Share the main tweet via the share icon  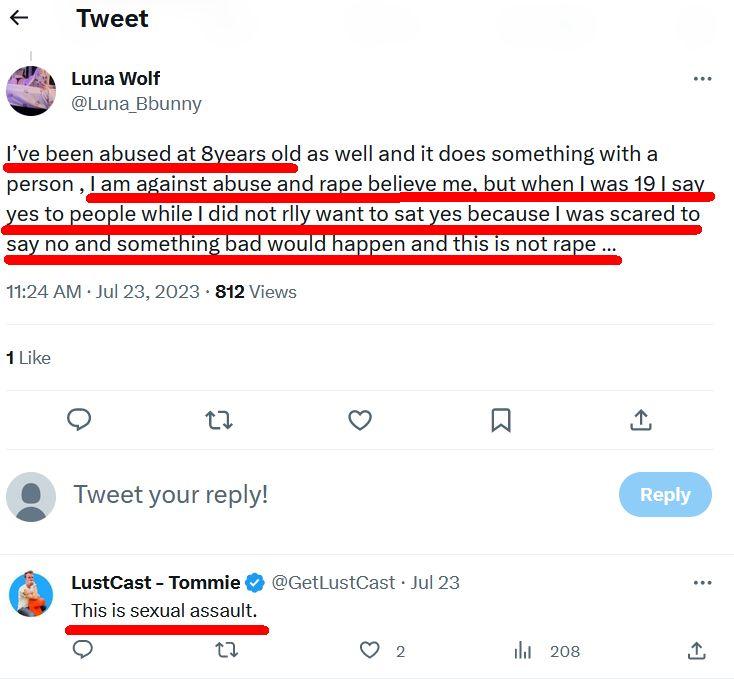[x=641, y=420]
